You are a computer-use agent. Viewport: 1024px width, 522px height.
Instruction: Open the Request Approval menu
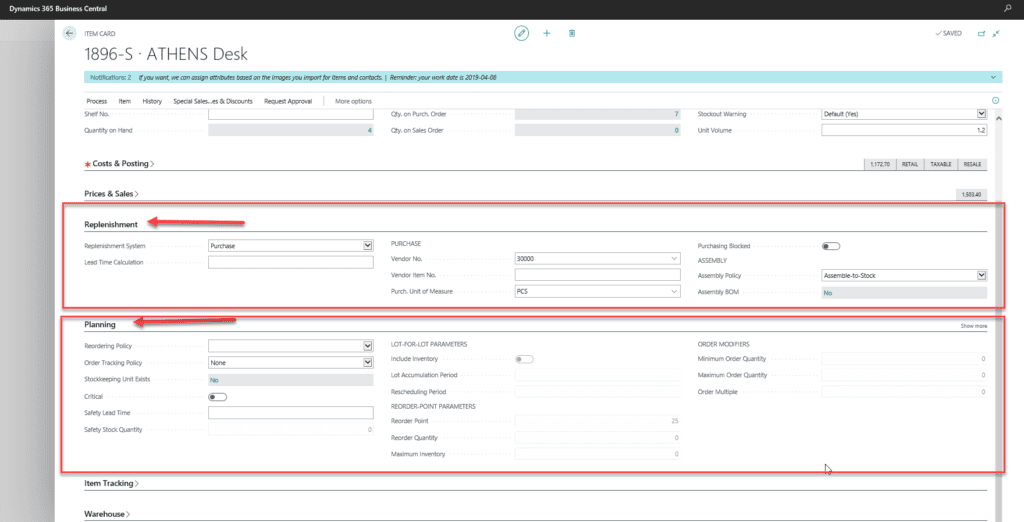click(x=288, y=101)
